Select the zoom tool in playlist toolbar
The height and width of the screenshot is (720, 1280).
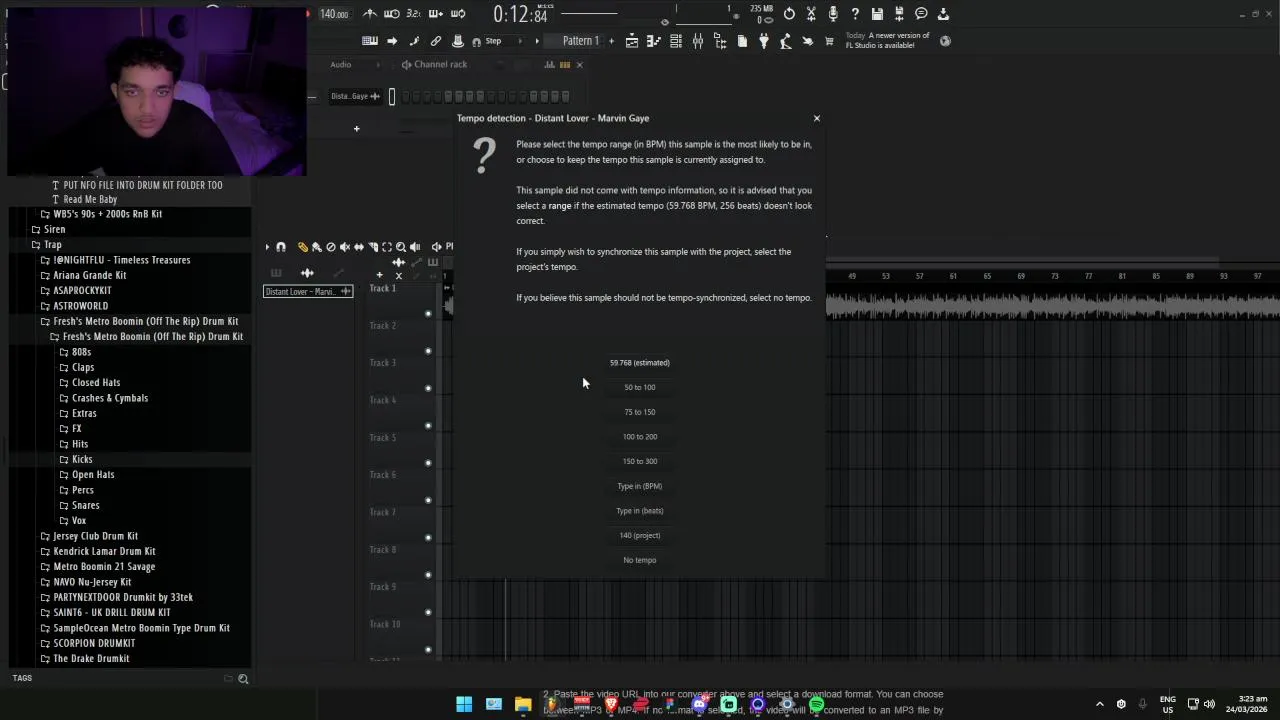[401, 247]
